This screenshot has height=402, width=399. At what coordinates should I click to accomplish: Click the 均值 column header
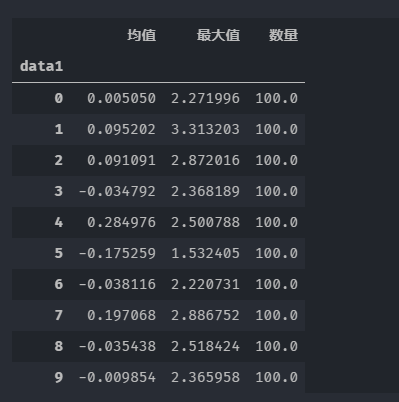[x=142, y=35]
